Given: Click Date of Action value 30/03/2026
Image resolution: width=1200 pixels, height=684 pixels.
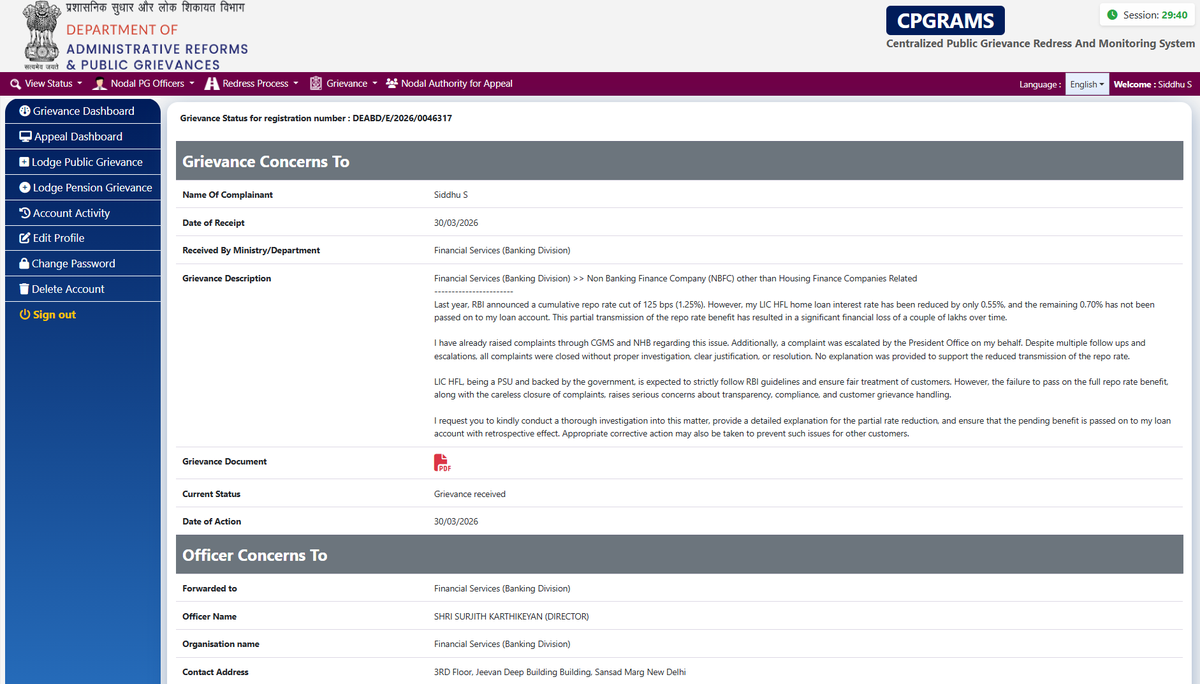Looking at the screenshot, I should [x=456, y=522].
